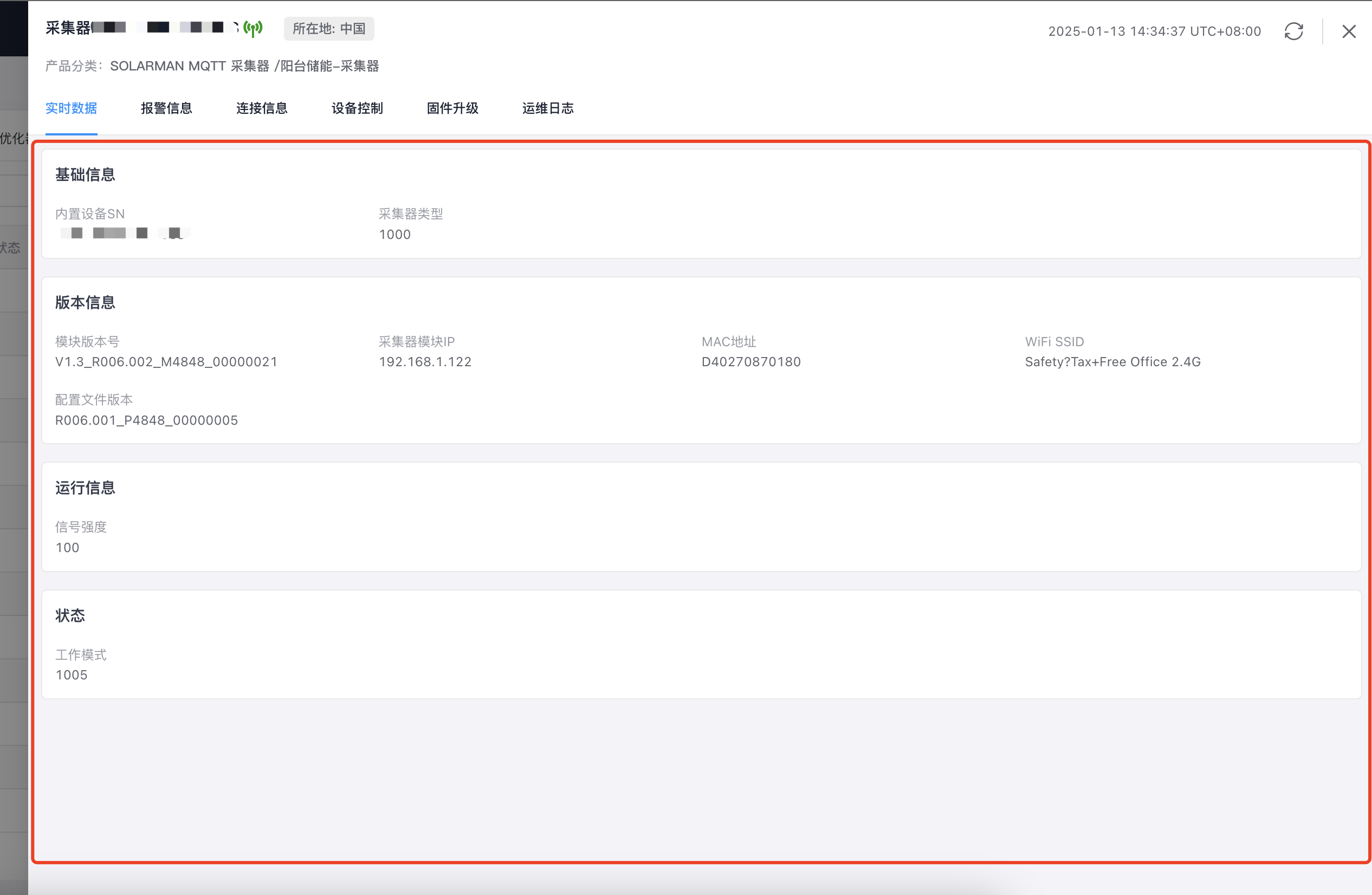
Task: Switch to the 报警信息 tab
Action: point(166,108)
